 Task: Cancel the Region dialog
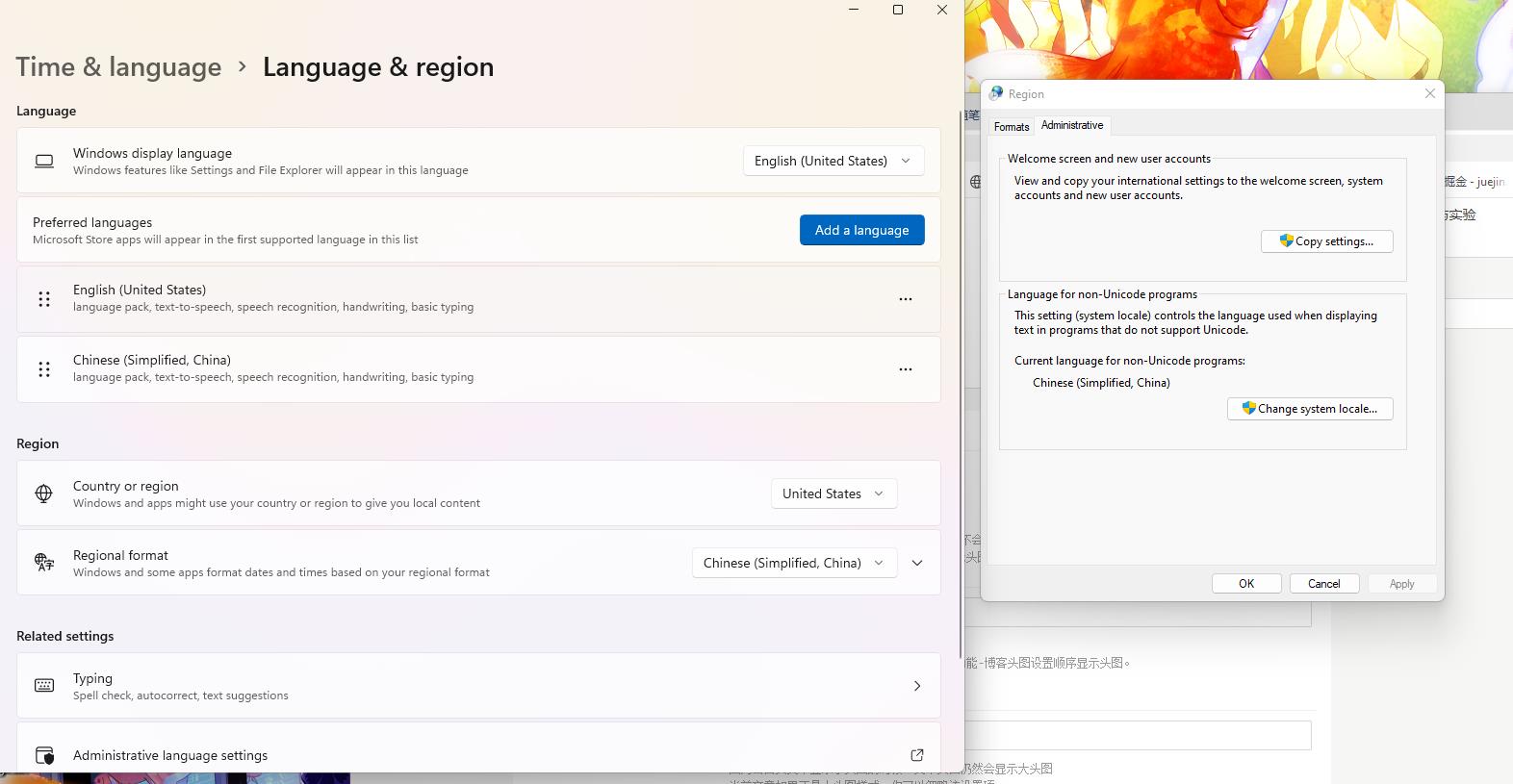click(x=1324, y=584)
